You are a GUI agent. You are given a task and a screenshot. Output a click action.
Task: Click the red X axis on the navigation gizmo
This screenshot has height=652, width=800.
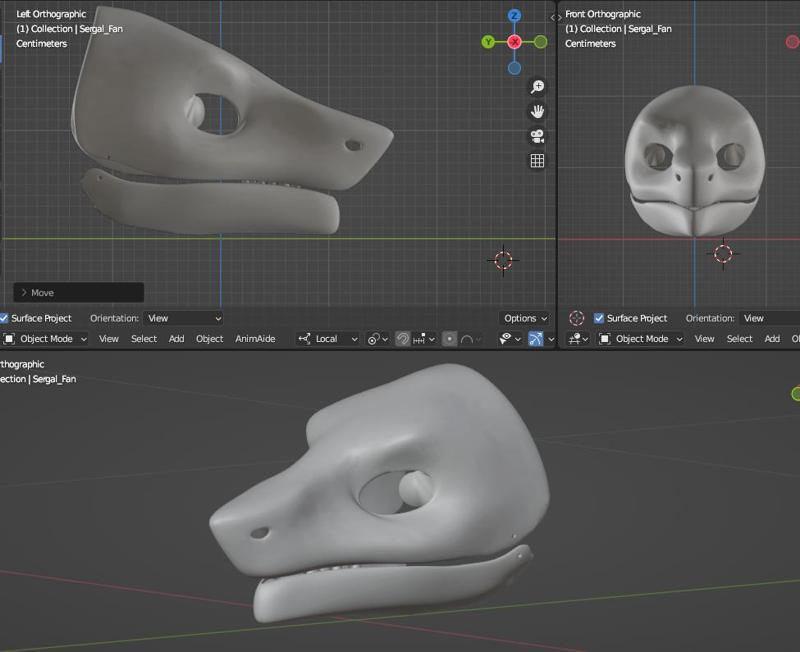coord(513,42)
